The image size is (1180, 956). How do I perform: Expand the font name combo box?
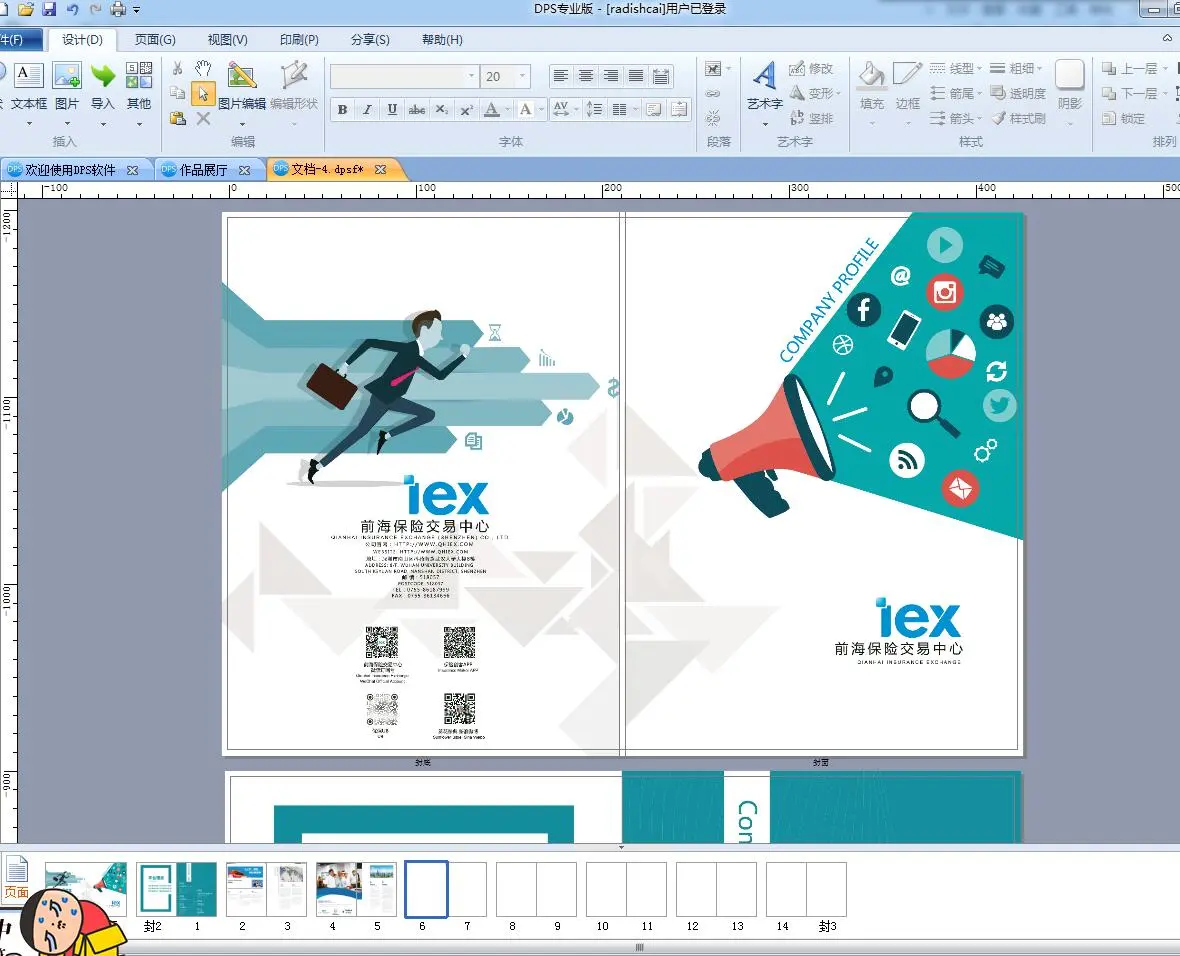[x=471, y=77]
